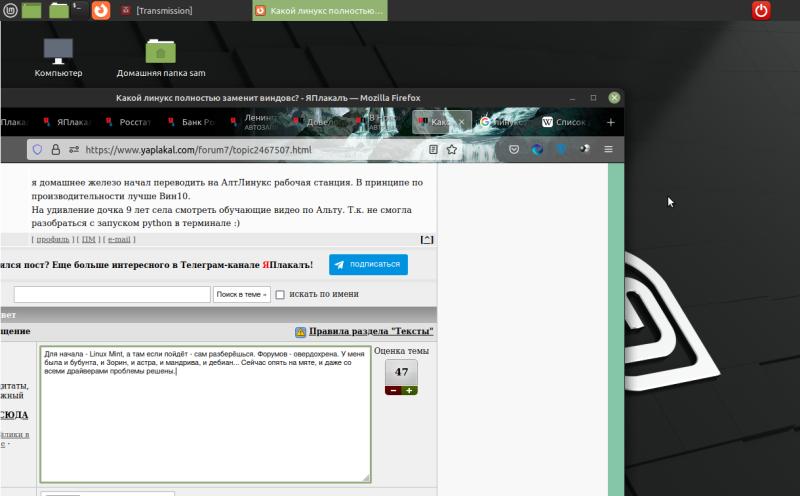Select the Firefox window taskbar entry

coord(320,10)
